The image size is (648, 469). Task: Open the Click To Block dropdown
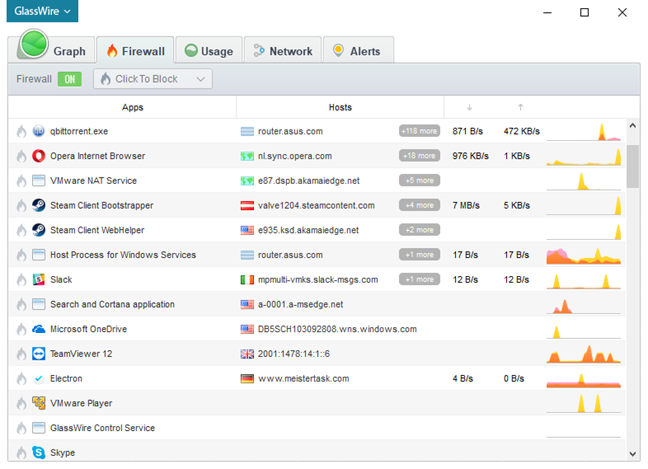pos(153,79)
